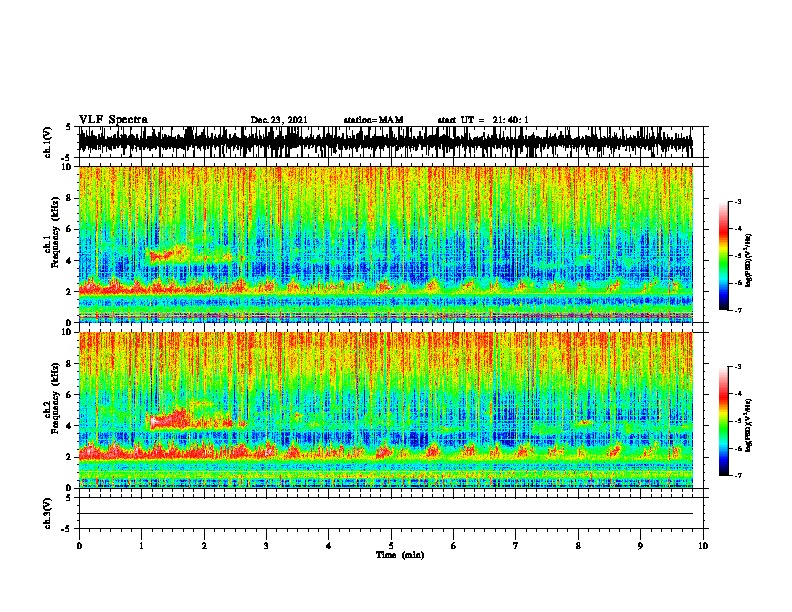Click the x-axis tick label "0"
The height and width of the screenshot is (612, 792).
[x=79, y=546]
